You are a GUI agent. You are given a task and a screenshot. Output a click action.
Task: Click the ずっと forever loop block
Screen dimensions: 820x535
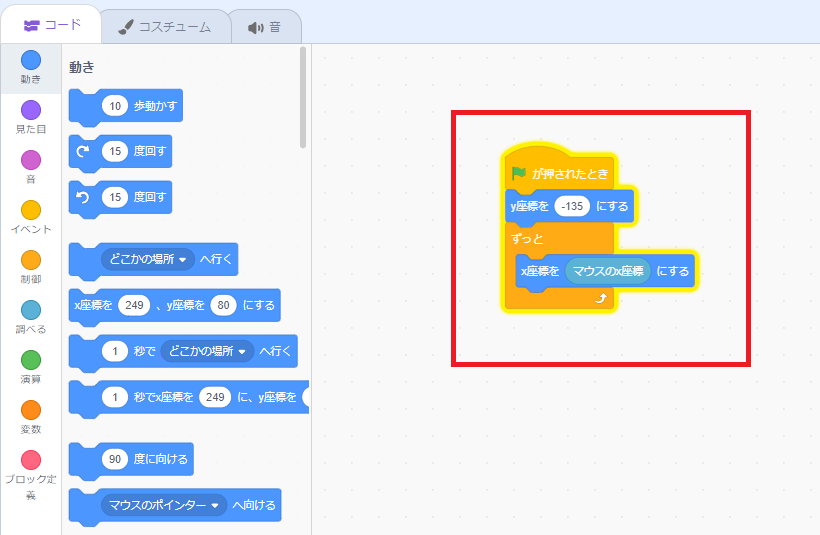click(526, 240)
